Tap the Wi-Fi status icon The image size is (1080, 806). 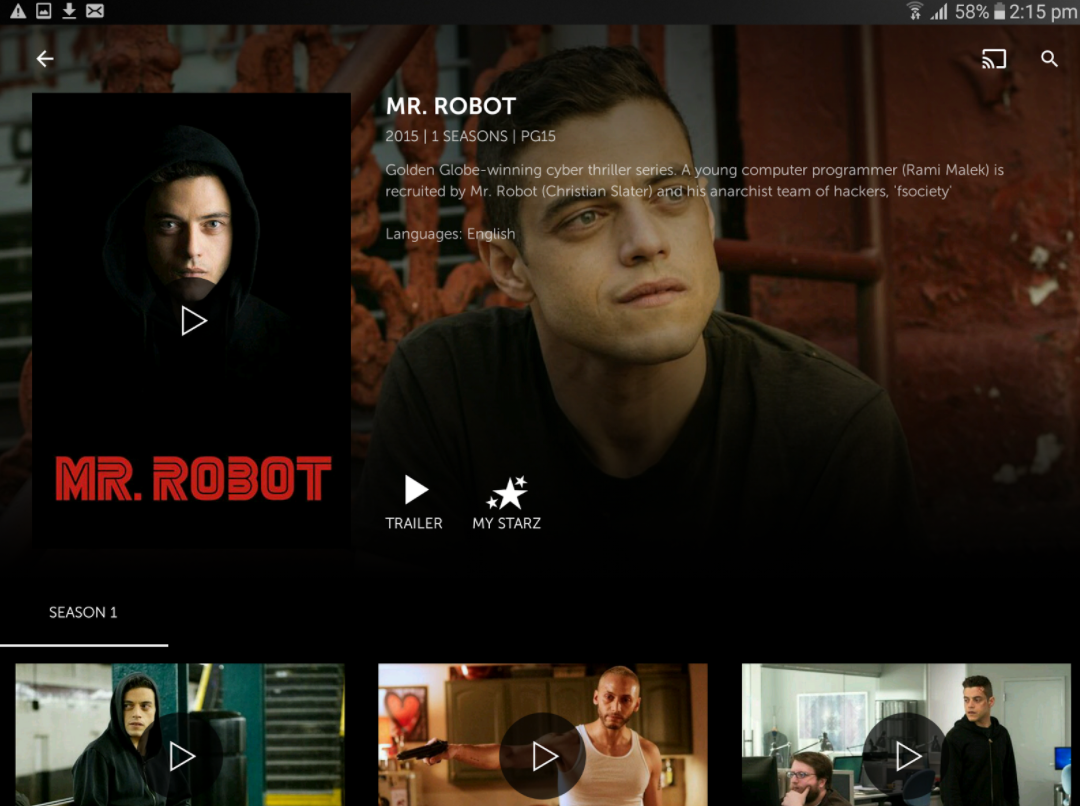[x=915, y=11]
